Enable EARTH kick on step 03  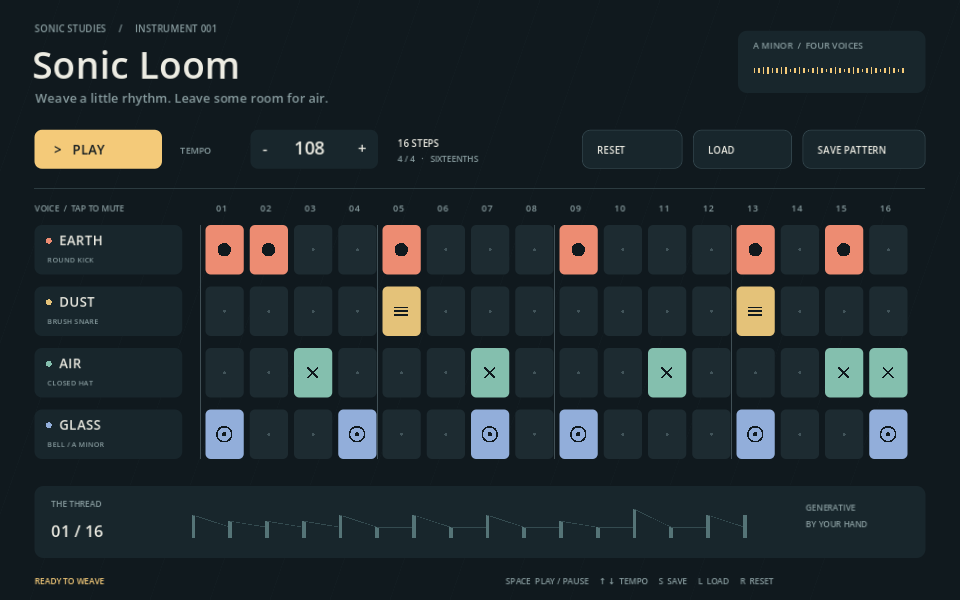(313, 250)
